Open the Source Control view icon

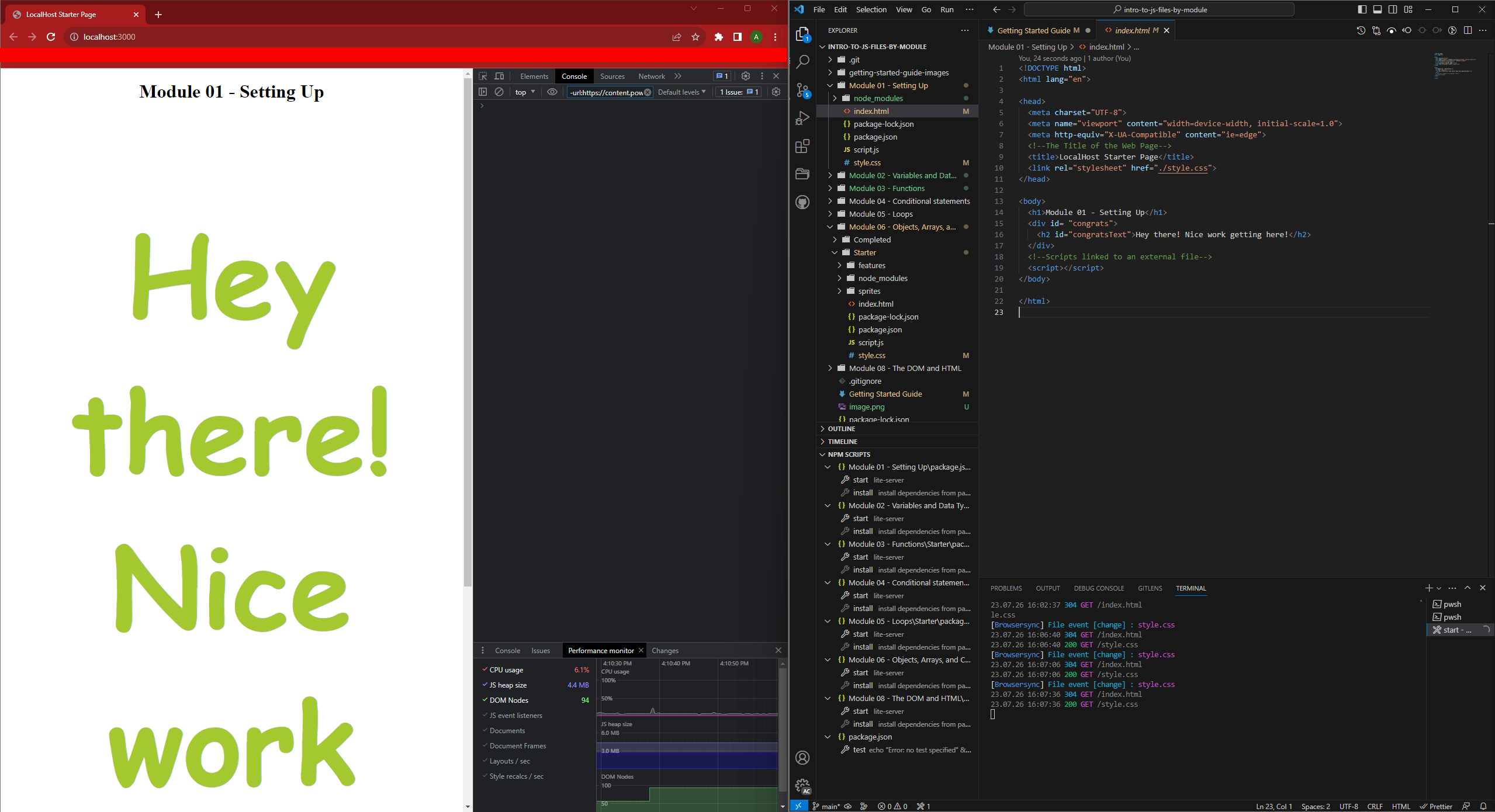pos(803,90)
